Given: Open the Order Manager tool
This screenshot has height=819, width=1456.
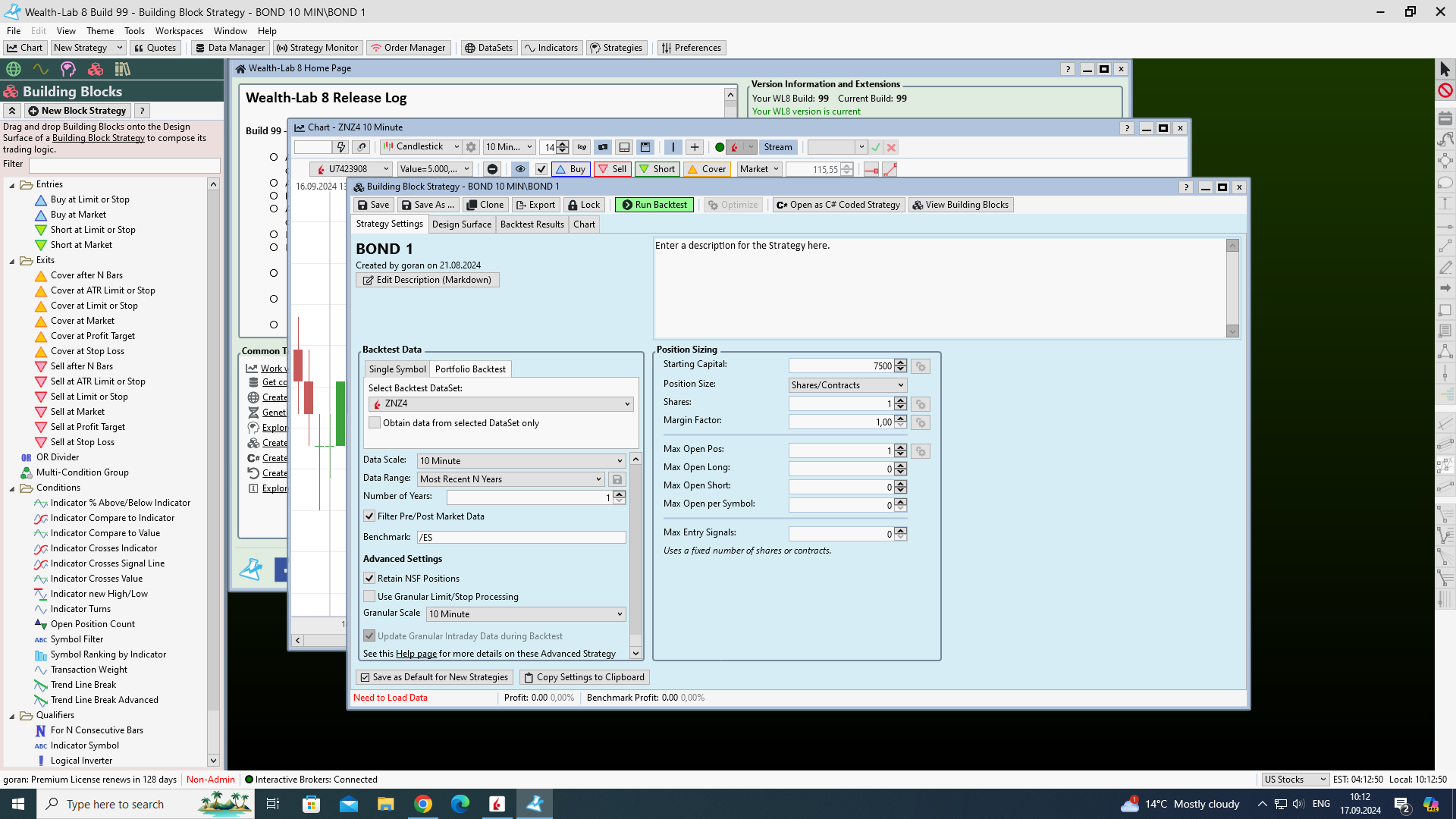Looking at the screenshot, I should 408,48.
